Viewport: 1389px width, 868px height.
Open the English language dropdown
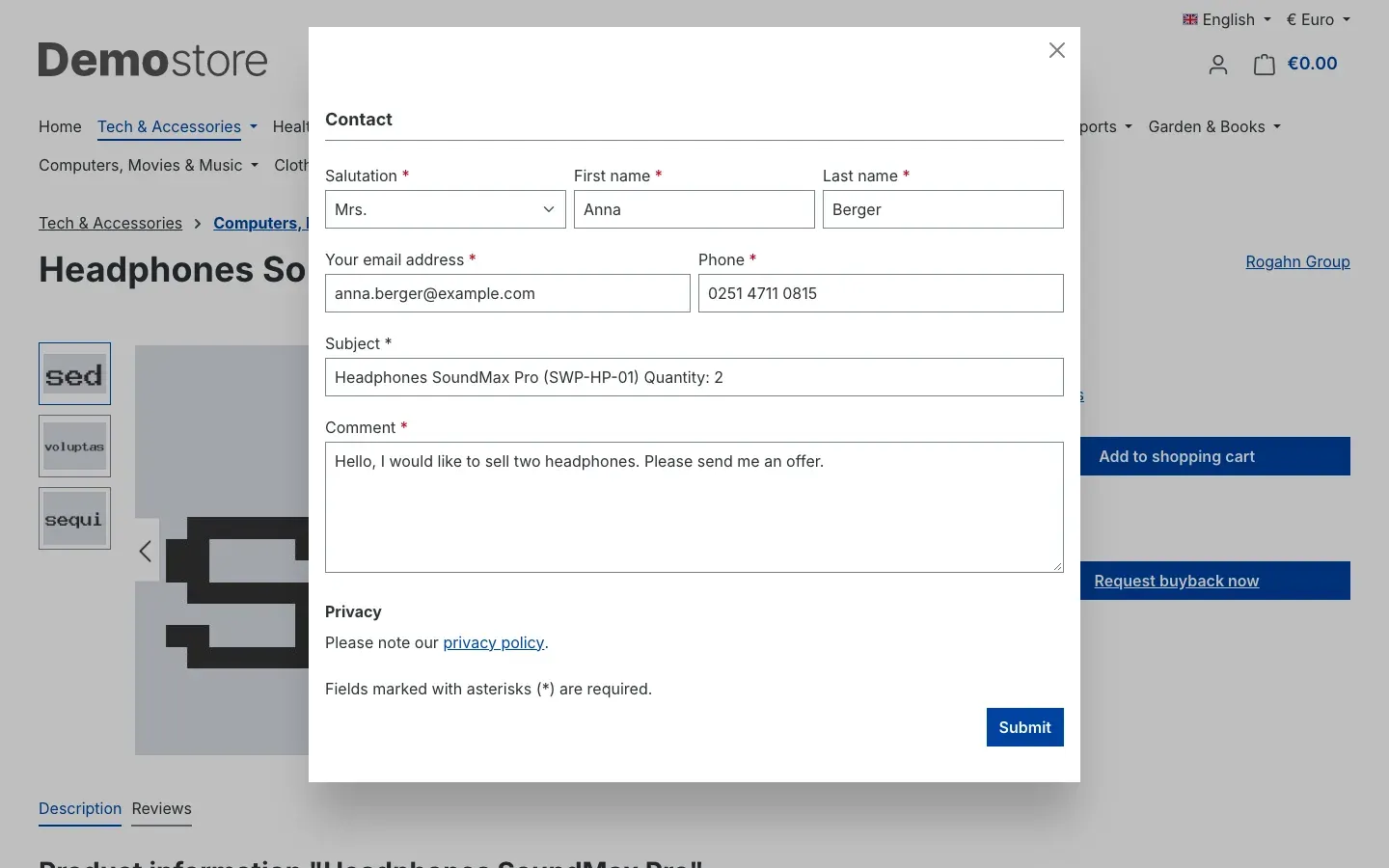(x=1227, y=19)
